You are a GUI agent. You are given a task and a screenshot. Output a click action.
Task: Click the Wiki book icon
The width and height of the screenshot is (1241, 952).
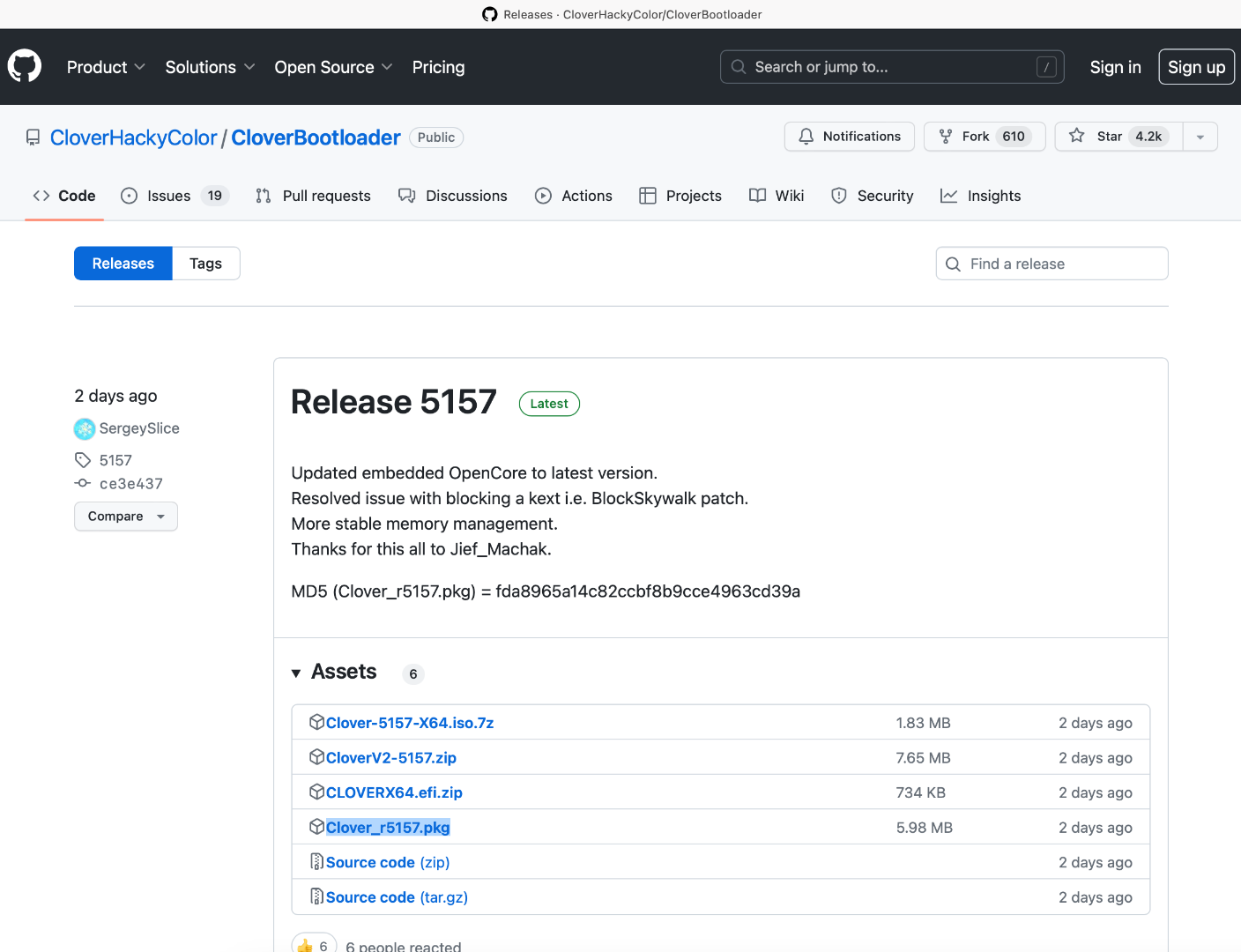point(757,196)
